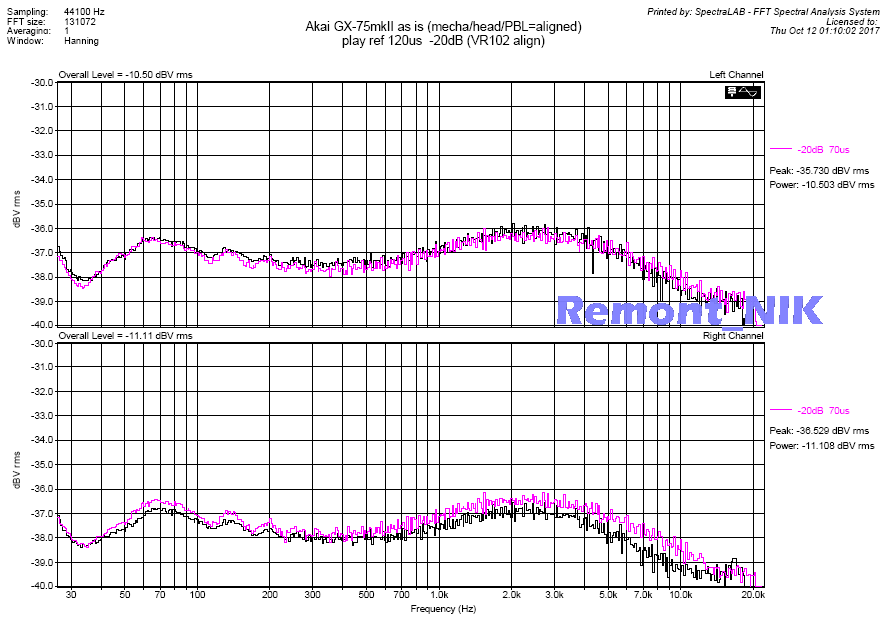887x627 pixels.
Task: Click the "Right Channel" plot label
Action: (733, 336)
